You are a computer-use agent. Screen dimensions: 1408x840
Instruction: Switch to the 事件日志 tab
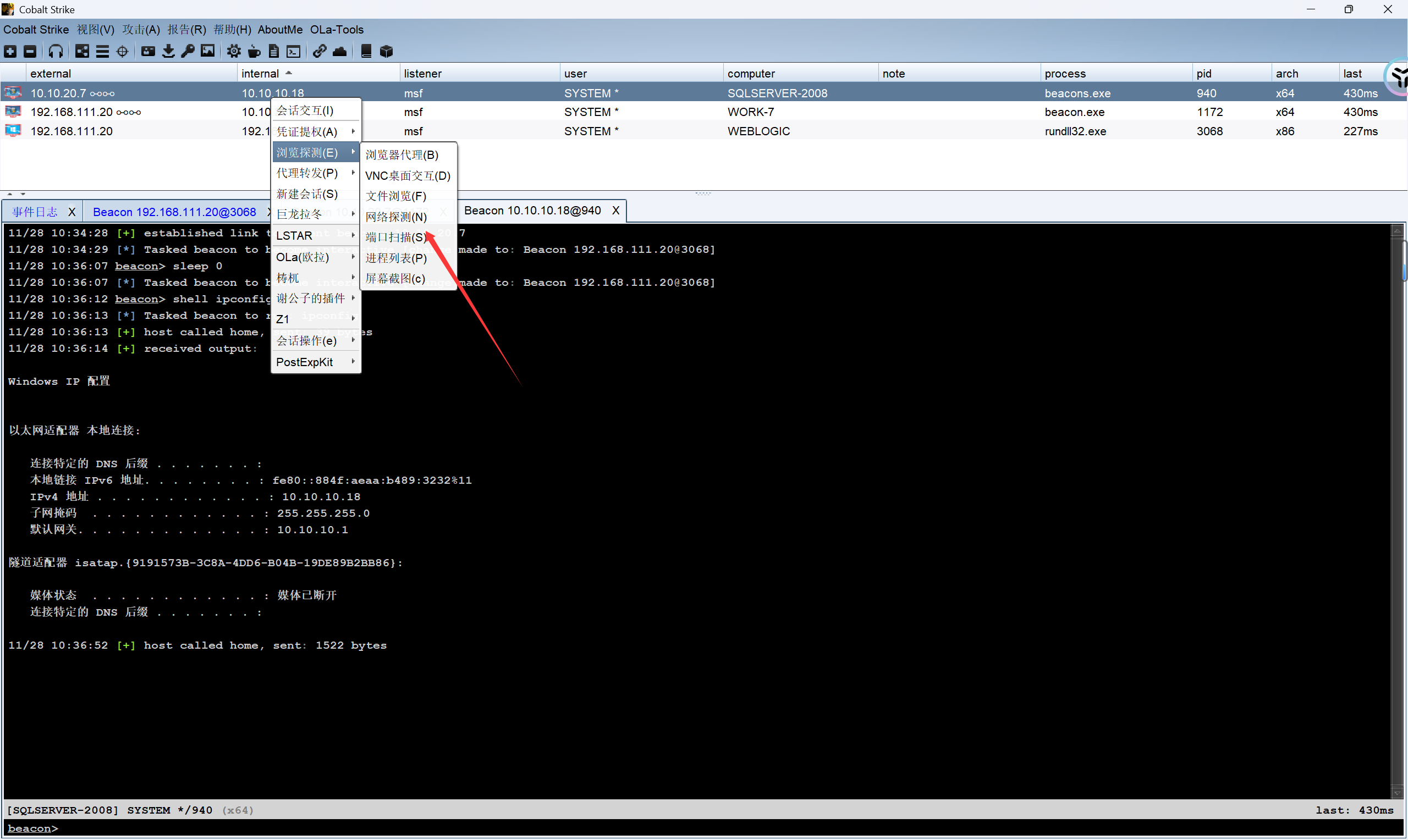[35, 212]
